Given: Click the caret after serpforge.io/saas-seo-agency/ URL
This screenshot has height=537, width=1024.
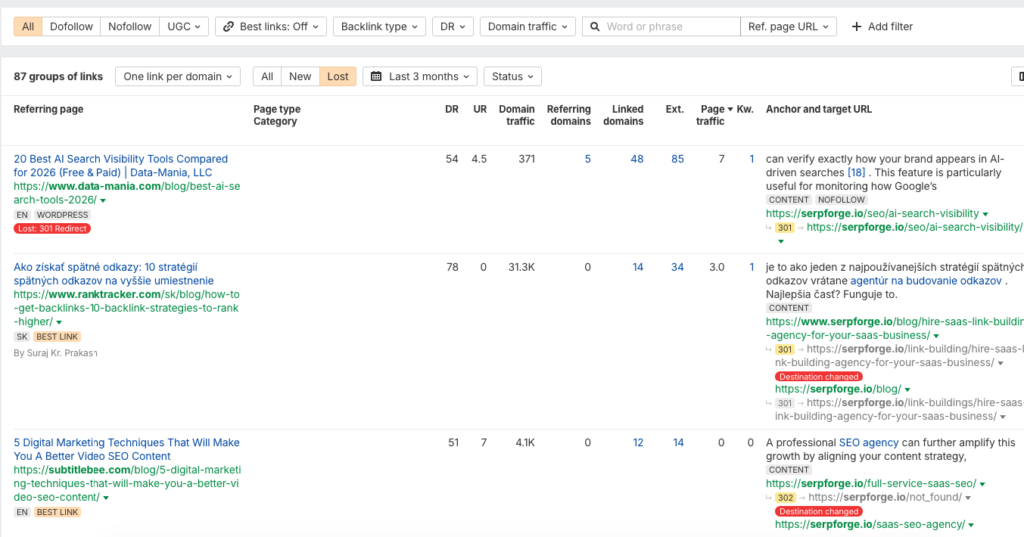Looking at the screenshot, I should [971, 525].
